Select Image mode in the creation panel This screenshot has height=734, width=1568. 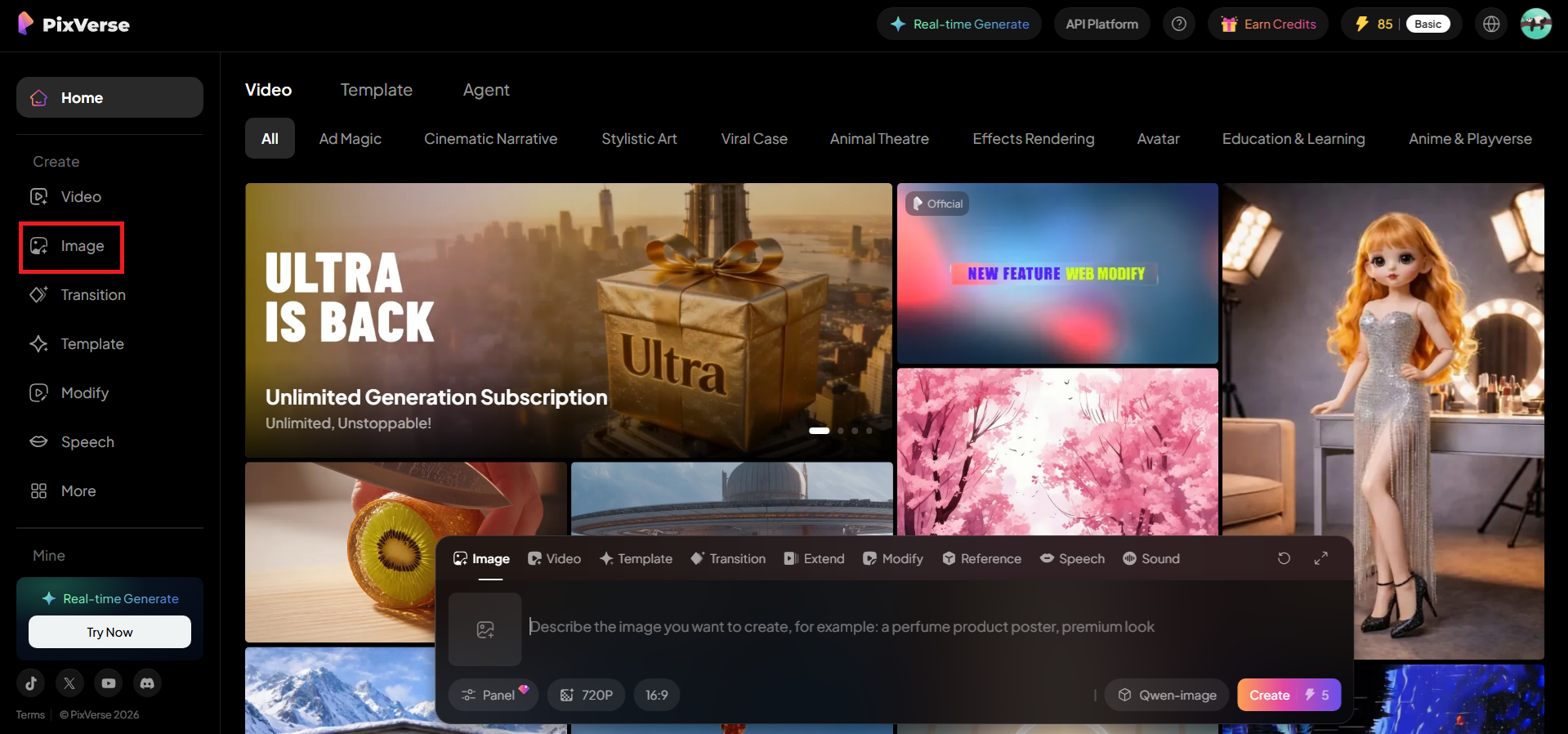pos(482,558)
